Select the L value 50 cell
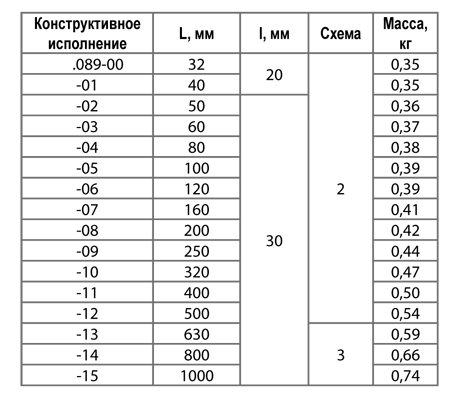 tap(197, 106)
